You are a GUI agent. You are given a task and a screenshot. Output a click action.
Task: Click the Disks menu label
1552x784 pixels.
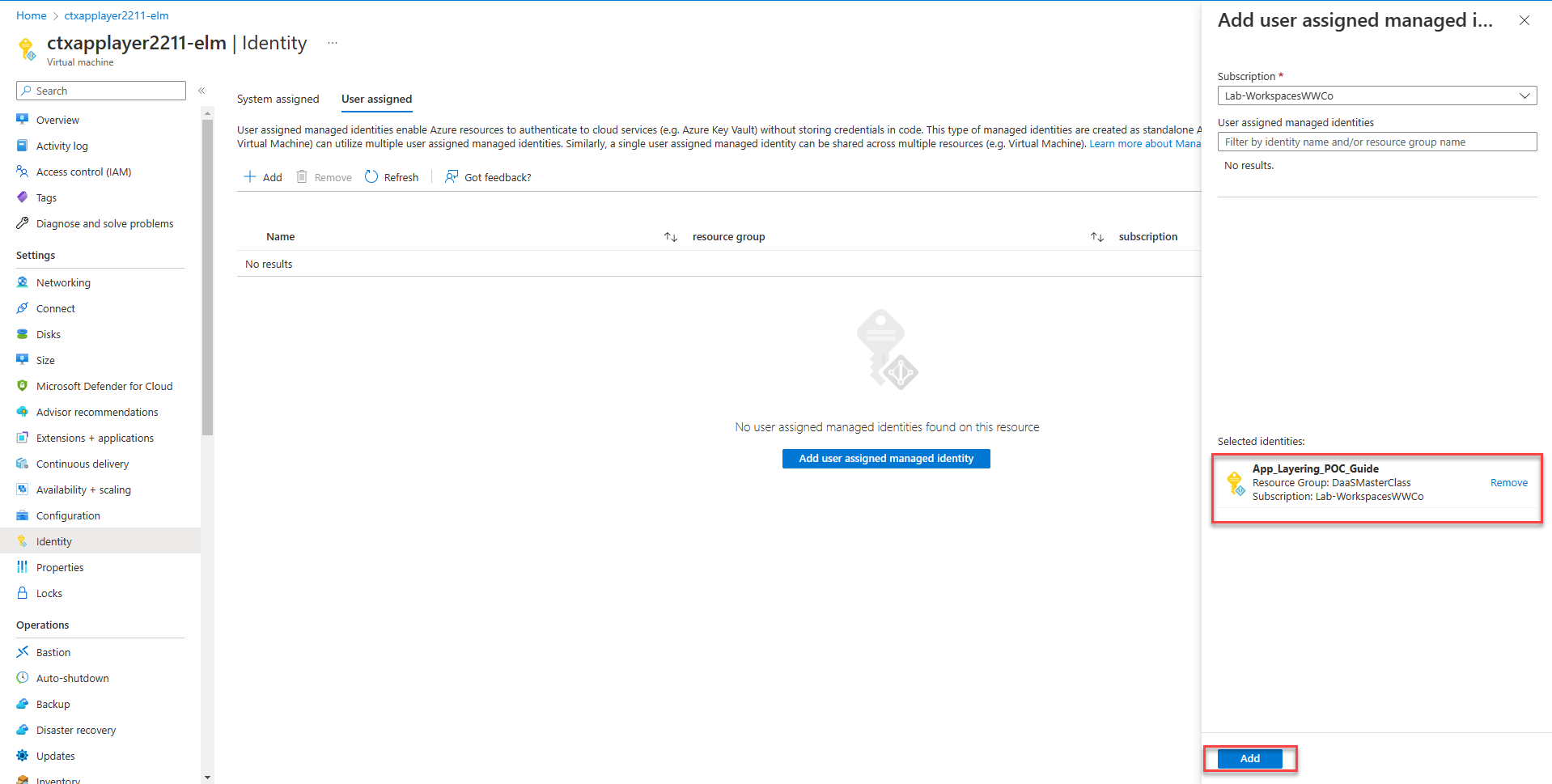pyautogui.click(x=49, y=334)
